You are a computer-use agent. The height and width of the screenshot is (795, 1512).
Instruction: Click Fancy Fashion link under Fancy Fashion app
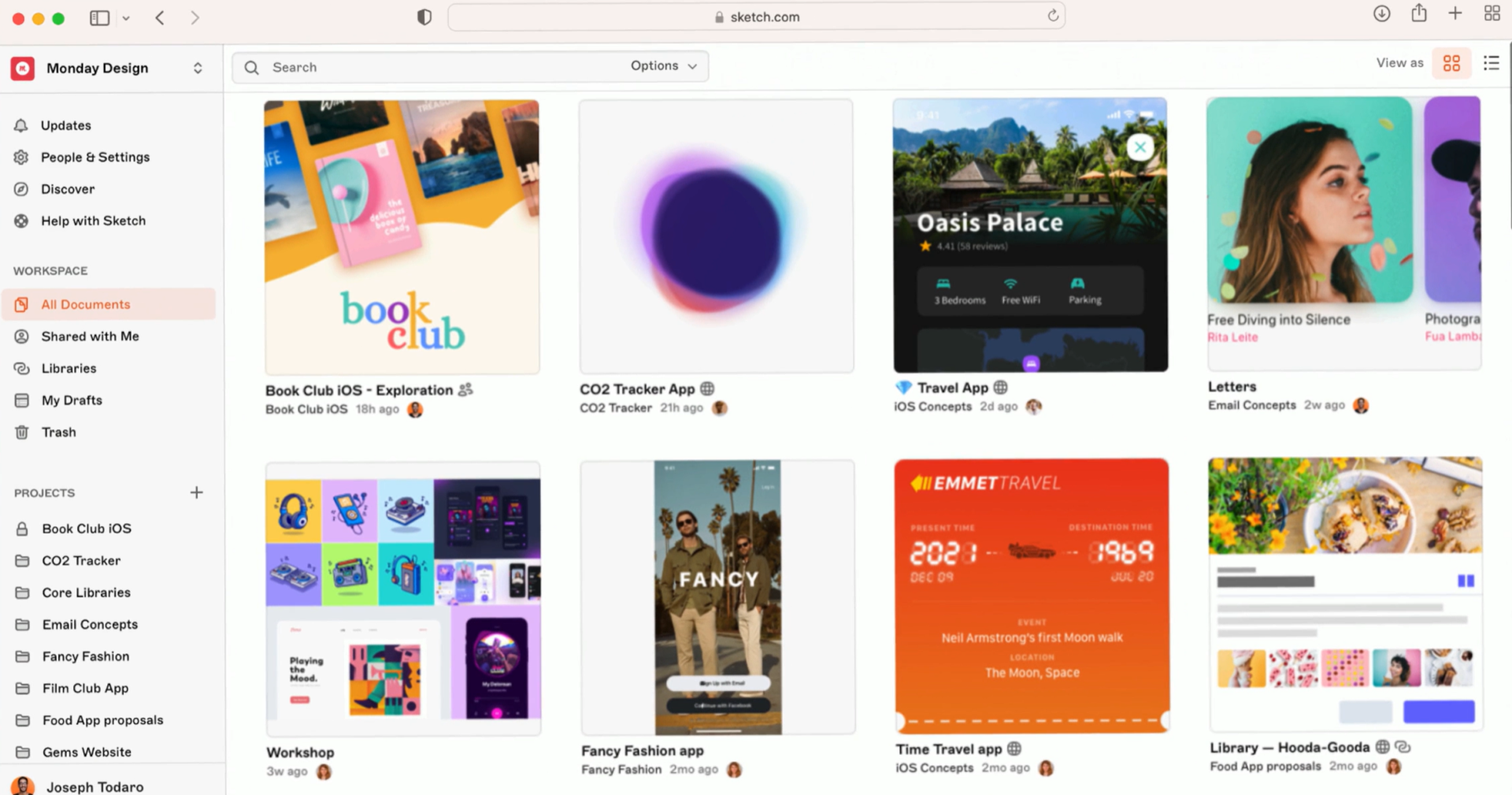[x=621, y=770]
